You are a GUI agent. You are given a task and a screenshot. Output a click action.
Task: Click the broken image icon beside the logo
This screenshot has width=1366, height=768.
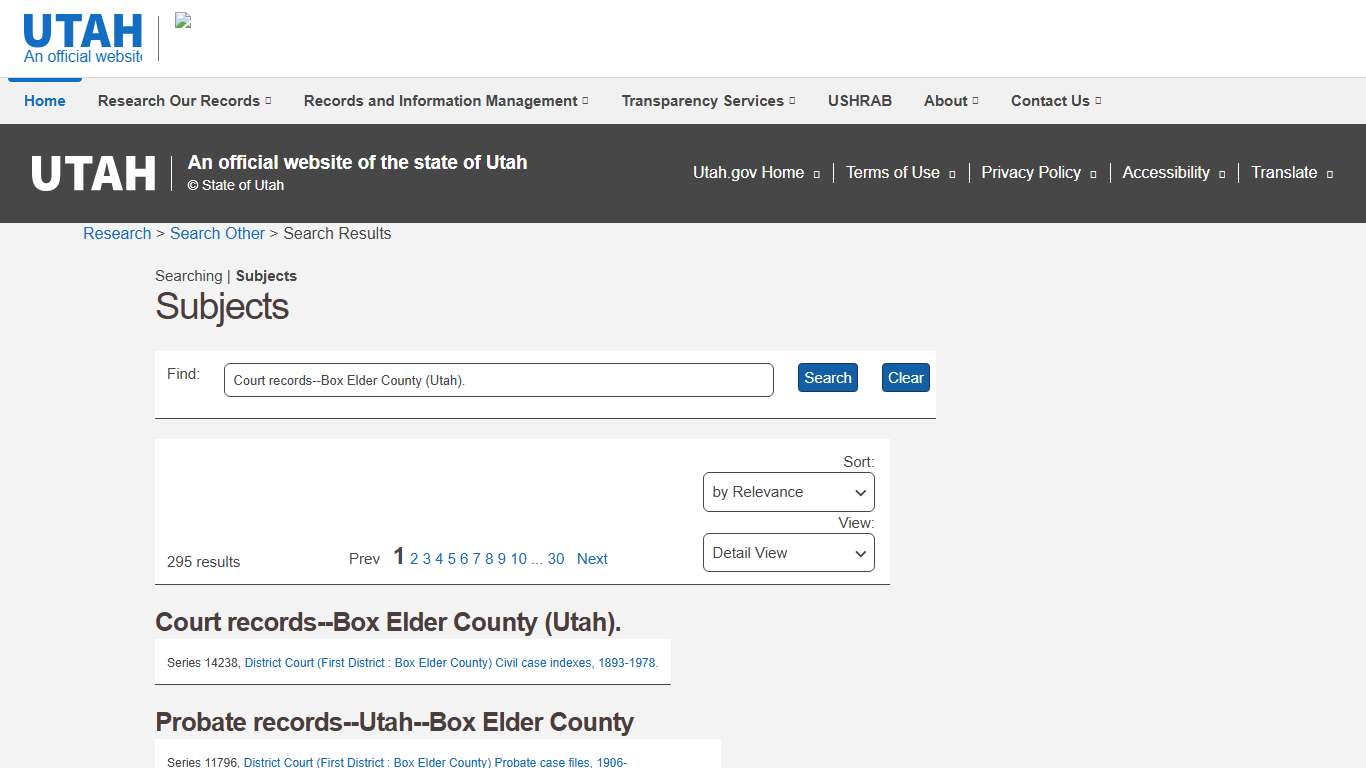[183, 21]
